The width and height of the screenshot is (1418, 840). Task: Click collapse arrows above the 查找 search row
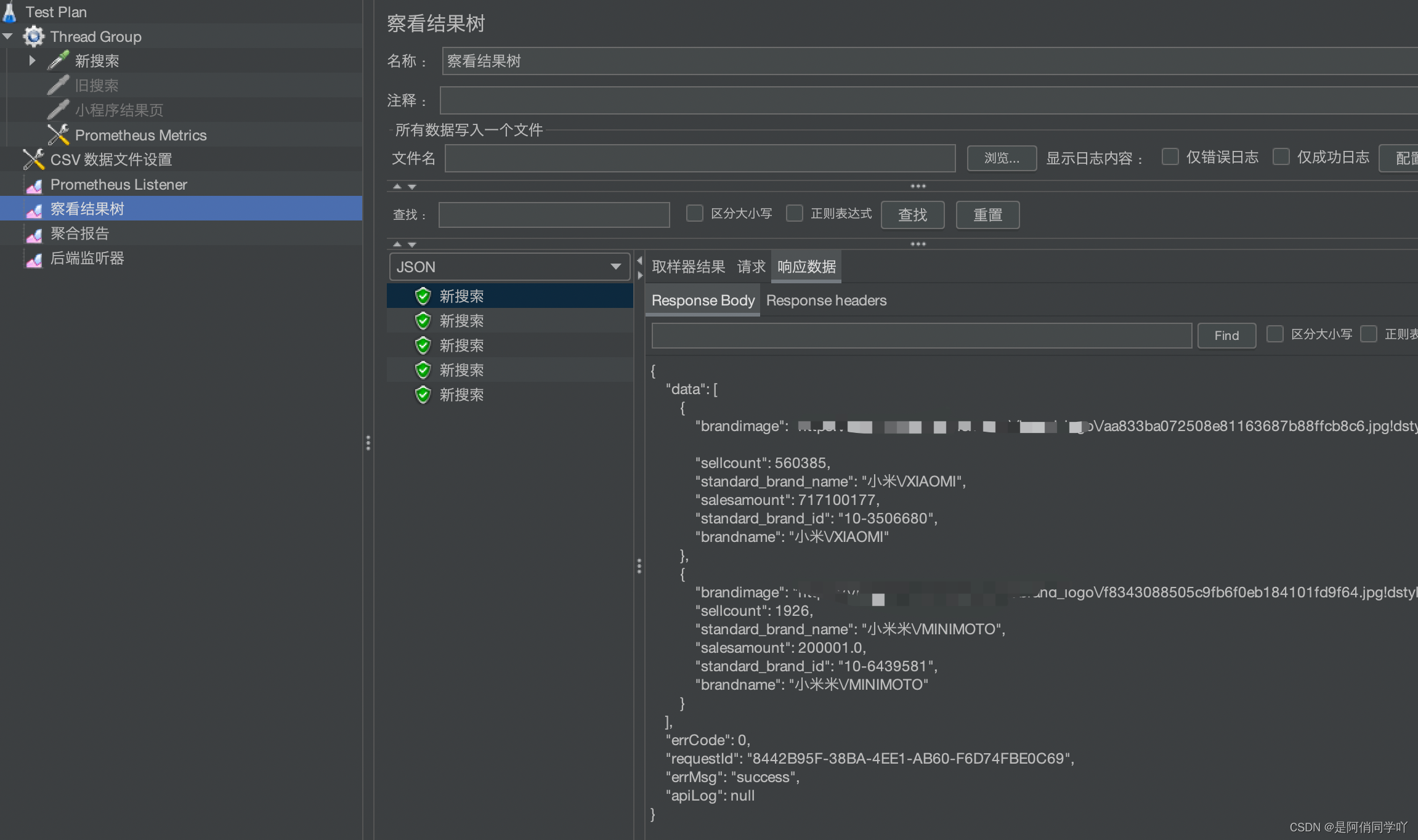pyautogui.click(x=404, y=186)
